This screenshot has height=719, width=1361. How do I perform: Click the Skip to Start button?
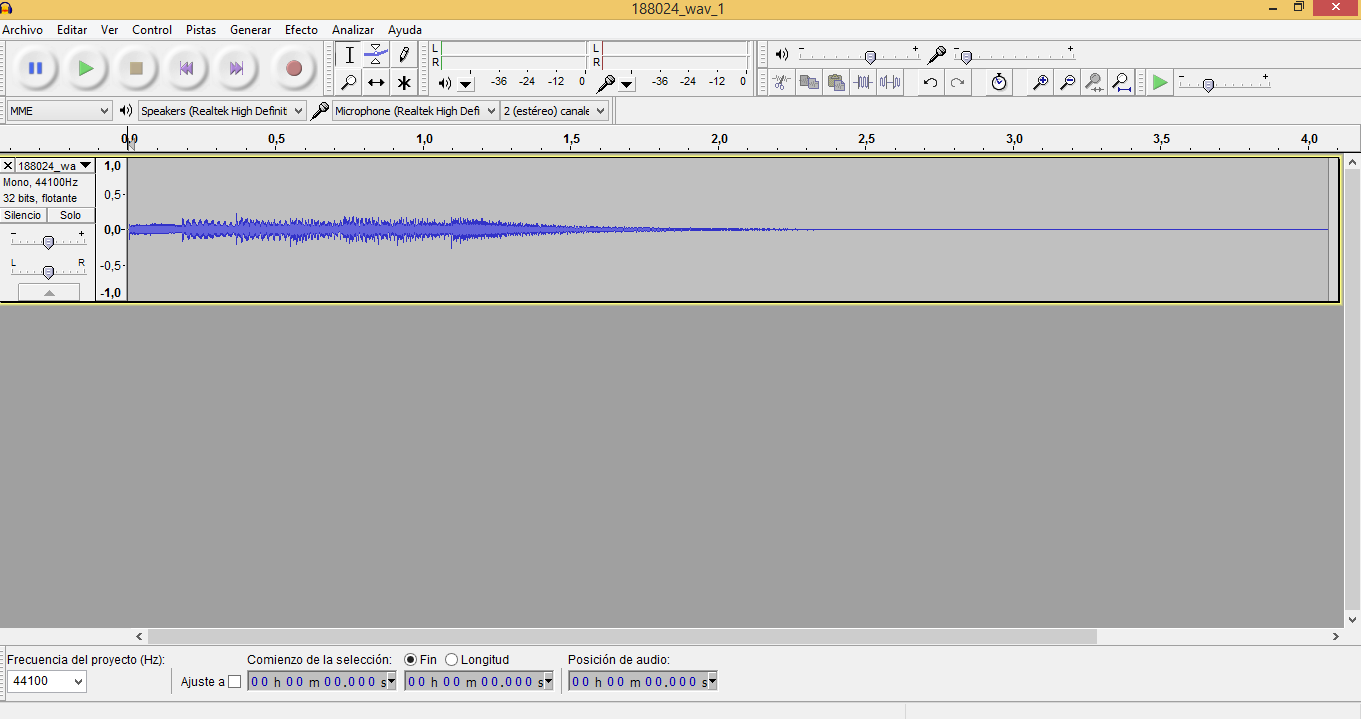pyautogui.click(x=186, y=68)
